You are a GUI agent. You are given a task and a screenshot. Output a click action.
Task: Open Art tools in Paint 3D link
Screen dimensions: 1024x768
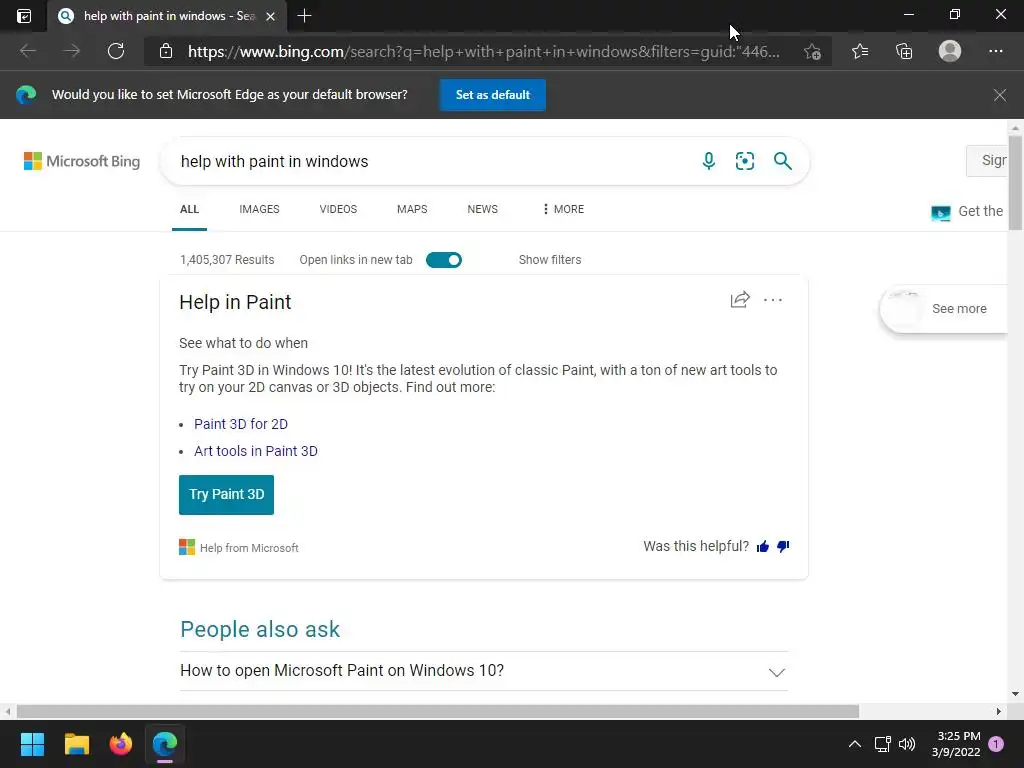click(x=256, y=451)
